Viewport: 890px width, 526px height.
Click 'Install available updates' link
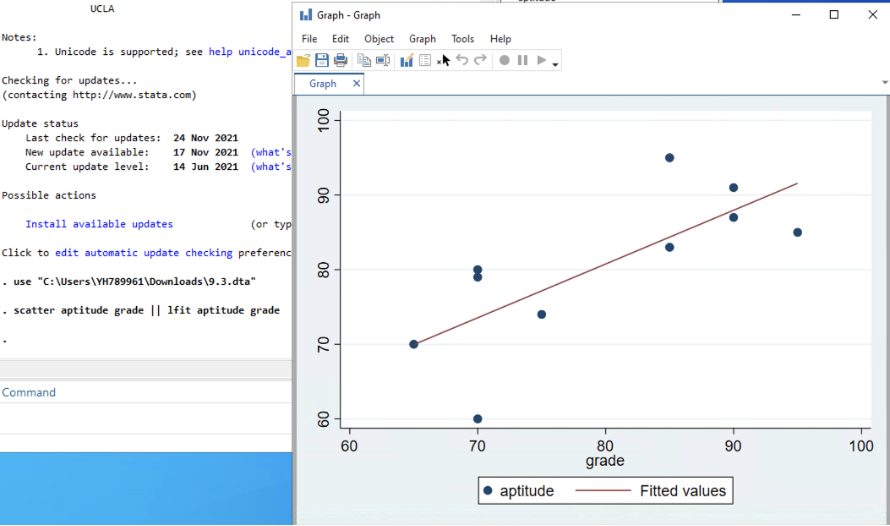pos(99,224)
